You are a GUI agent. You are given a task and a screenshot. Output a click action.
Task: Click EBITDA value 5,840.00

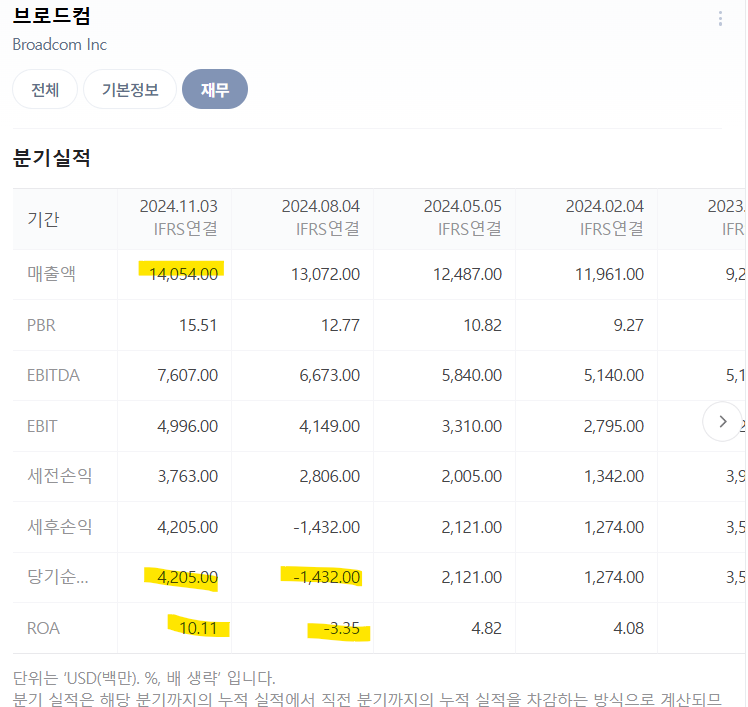pyautogui.click(x=472, y=375)
